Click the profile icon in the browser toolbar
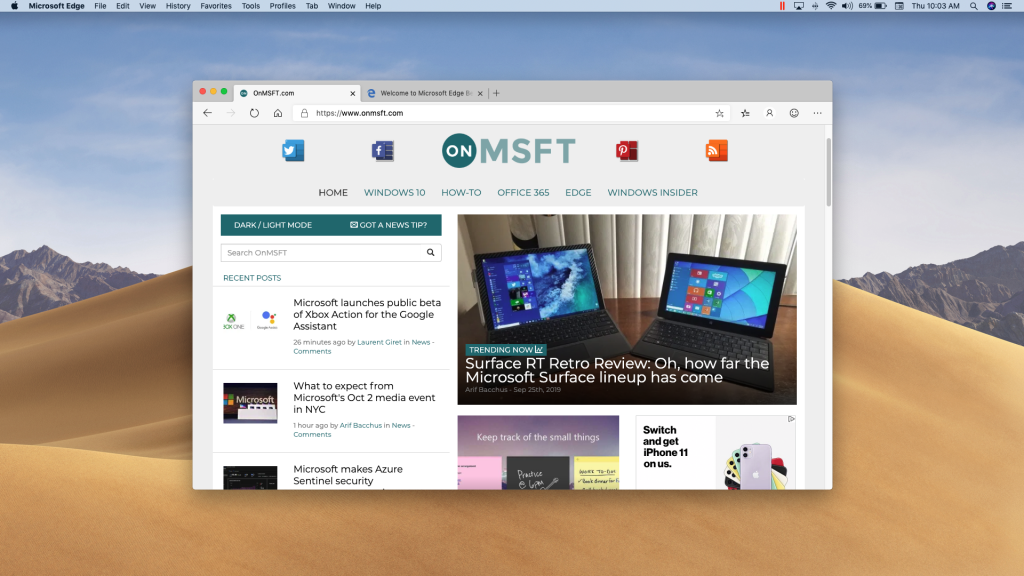Screen dimensions: 1024x576 click(x=769, y=113)
